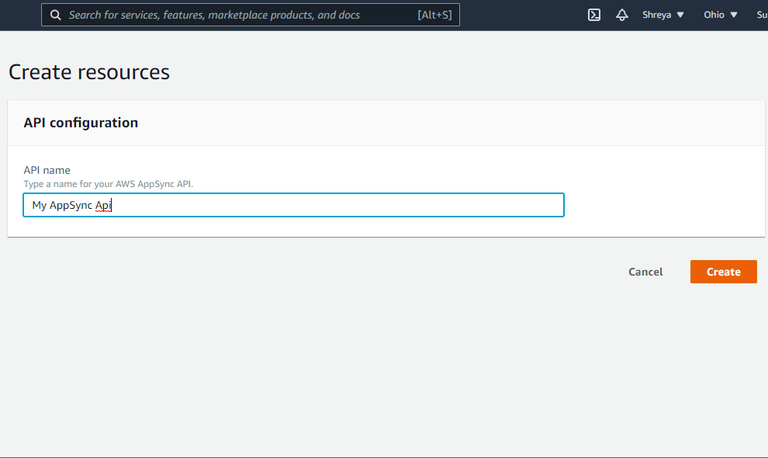Click the word AppSync in name field
The image size is (768, 458).
tap(71, 205)
